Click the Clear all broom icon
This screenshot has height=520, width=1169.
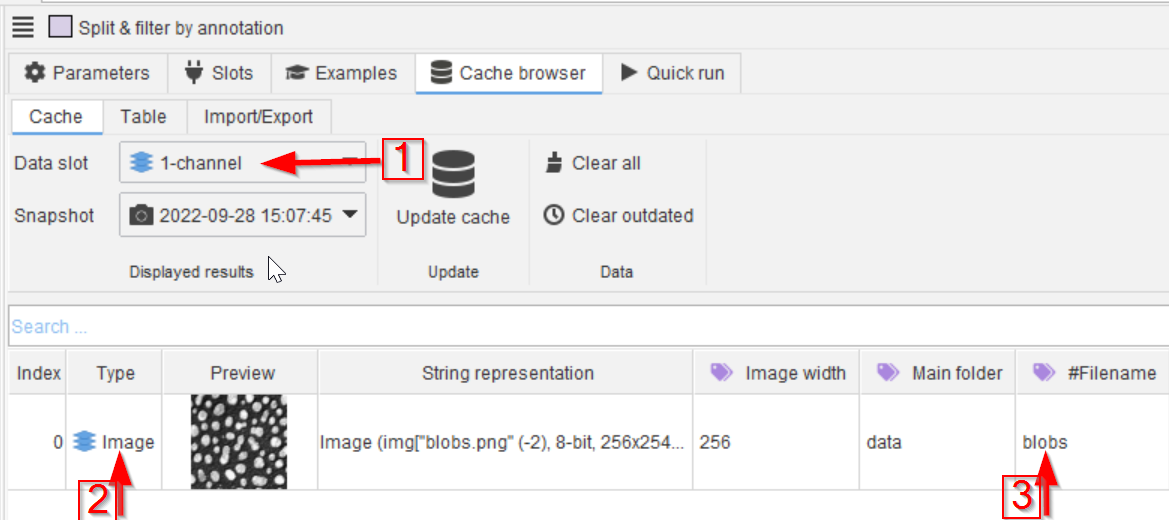(555, 163)
